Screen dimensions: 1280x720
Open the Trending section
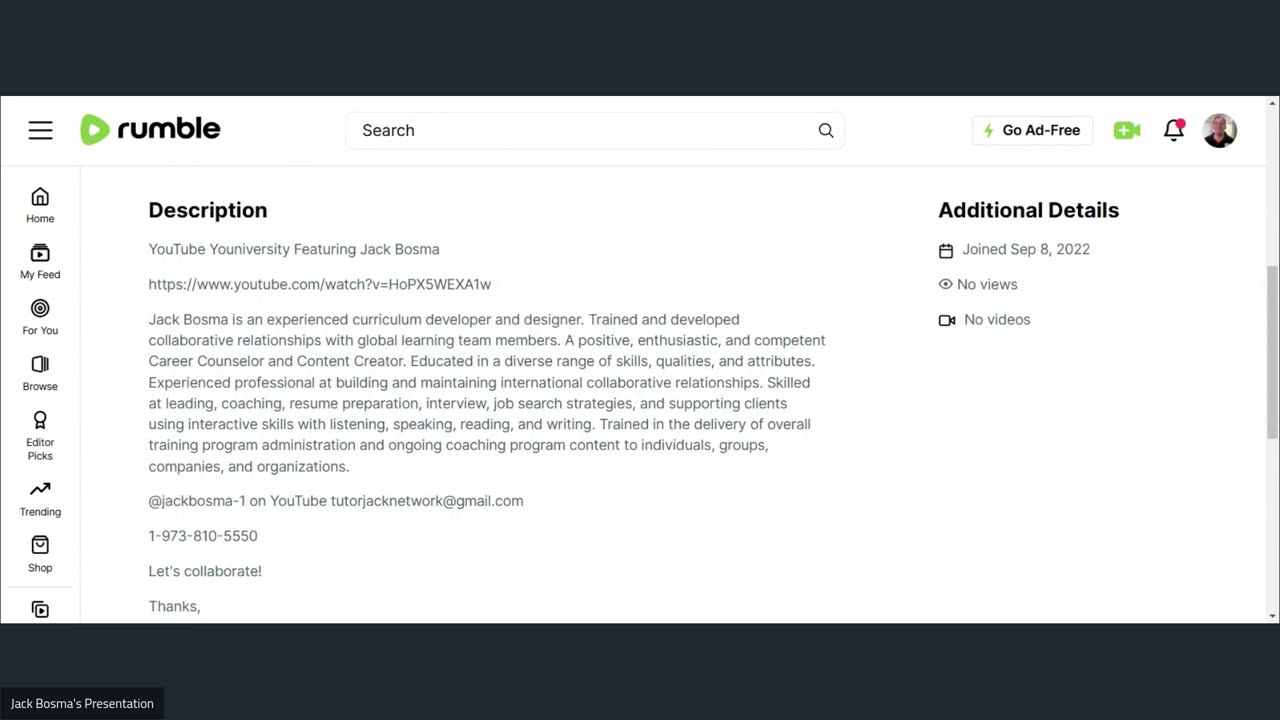pyautogui.click(x=40, y=498)
